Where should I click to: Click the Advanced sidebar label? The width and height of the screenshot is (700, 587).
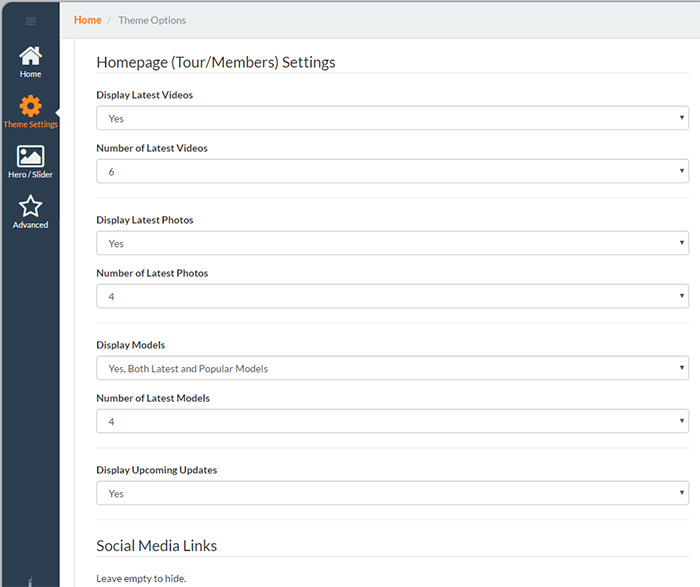pos(30,225)
